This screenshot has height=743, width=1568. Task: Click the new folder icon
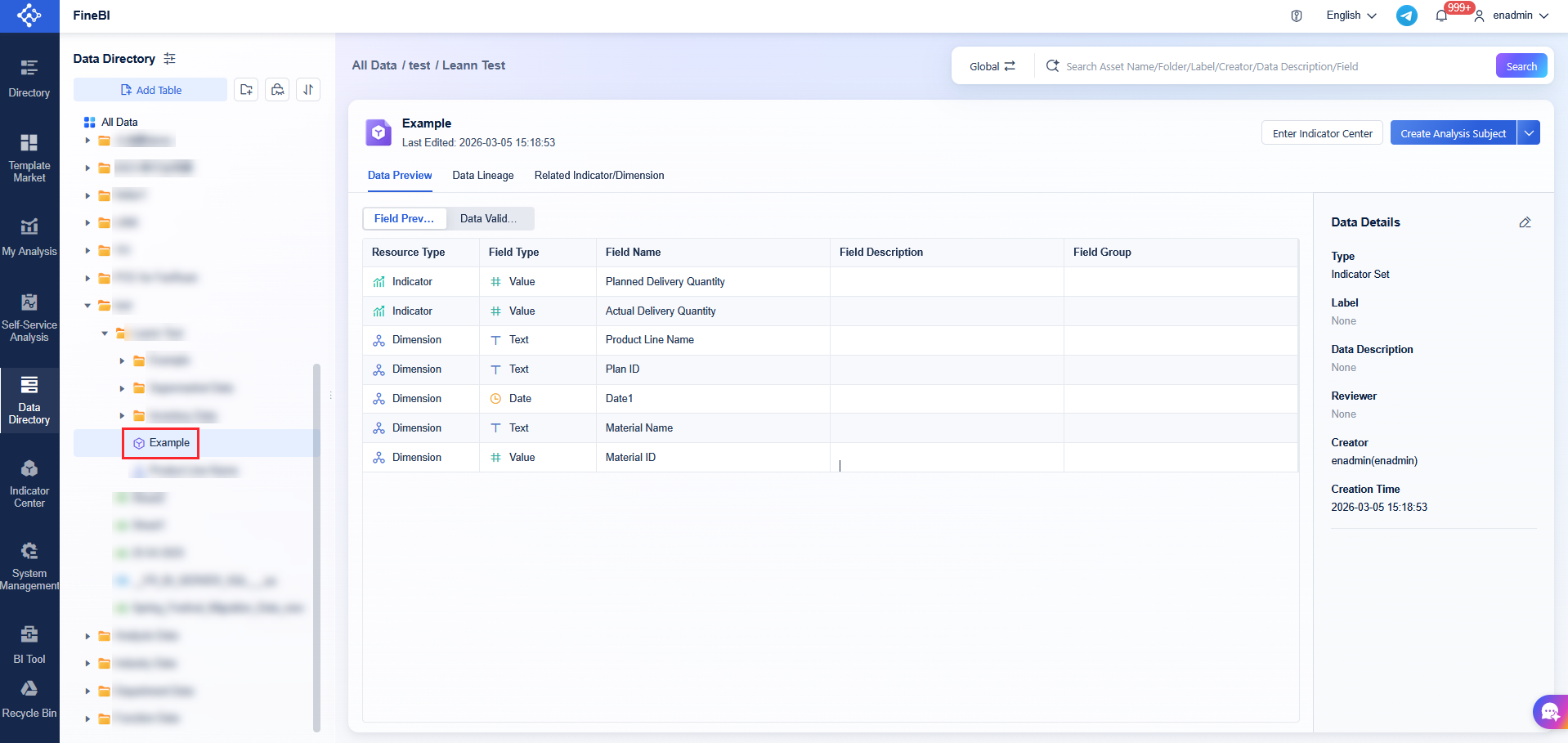[246, 90]
